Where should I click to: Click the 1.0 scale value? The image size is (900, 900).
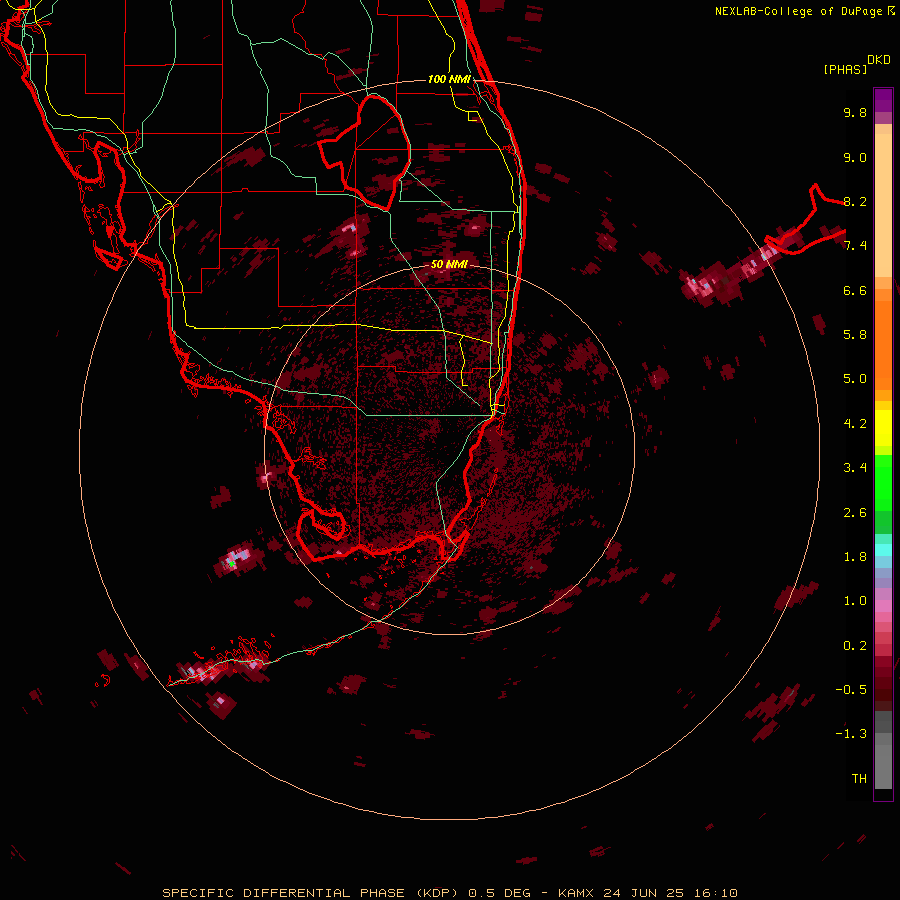[x=855, y=601]
